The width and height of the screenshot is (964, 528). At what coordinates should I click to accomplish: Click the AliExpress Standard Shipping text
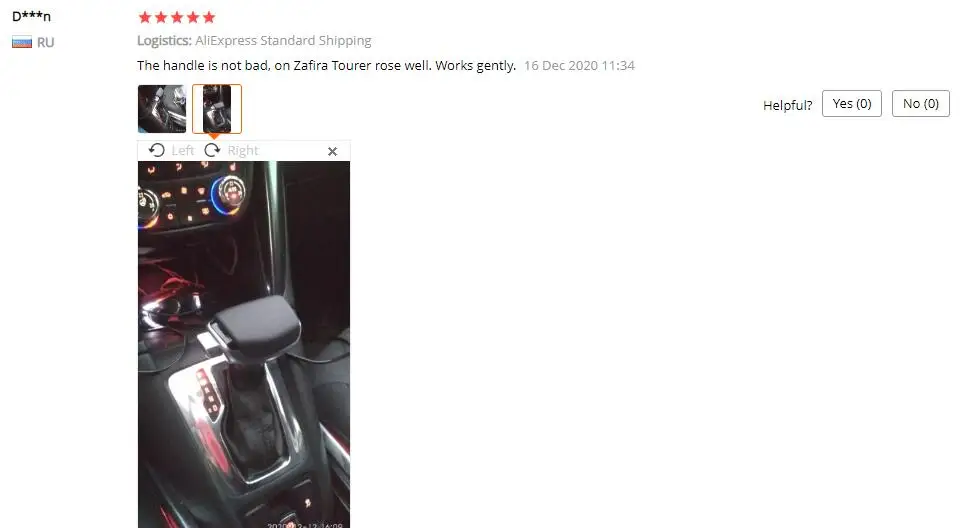[283, 41]
